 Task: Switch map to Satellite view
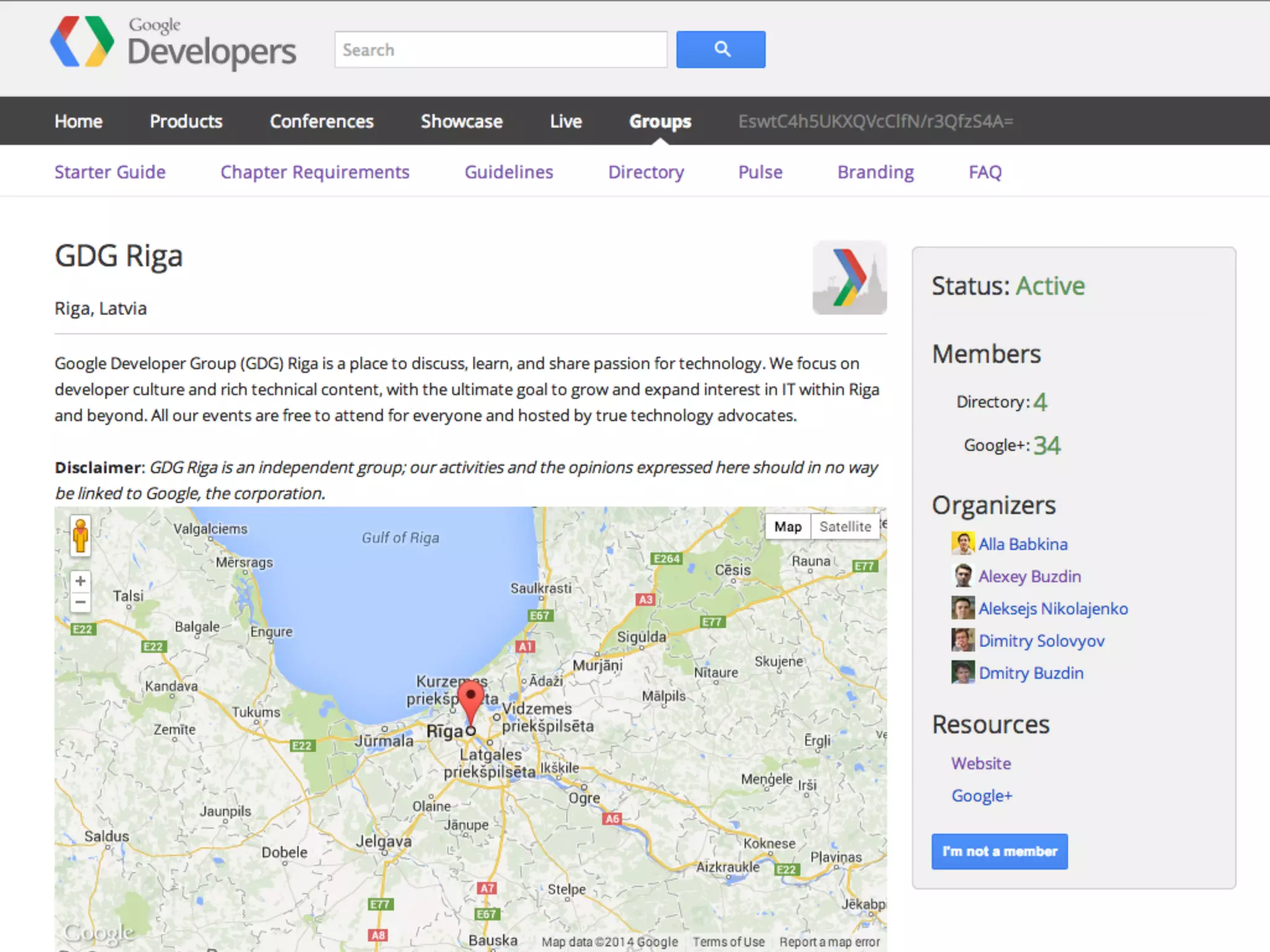pos(845,527)
